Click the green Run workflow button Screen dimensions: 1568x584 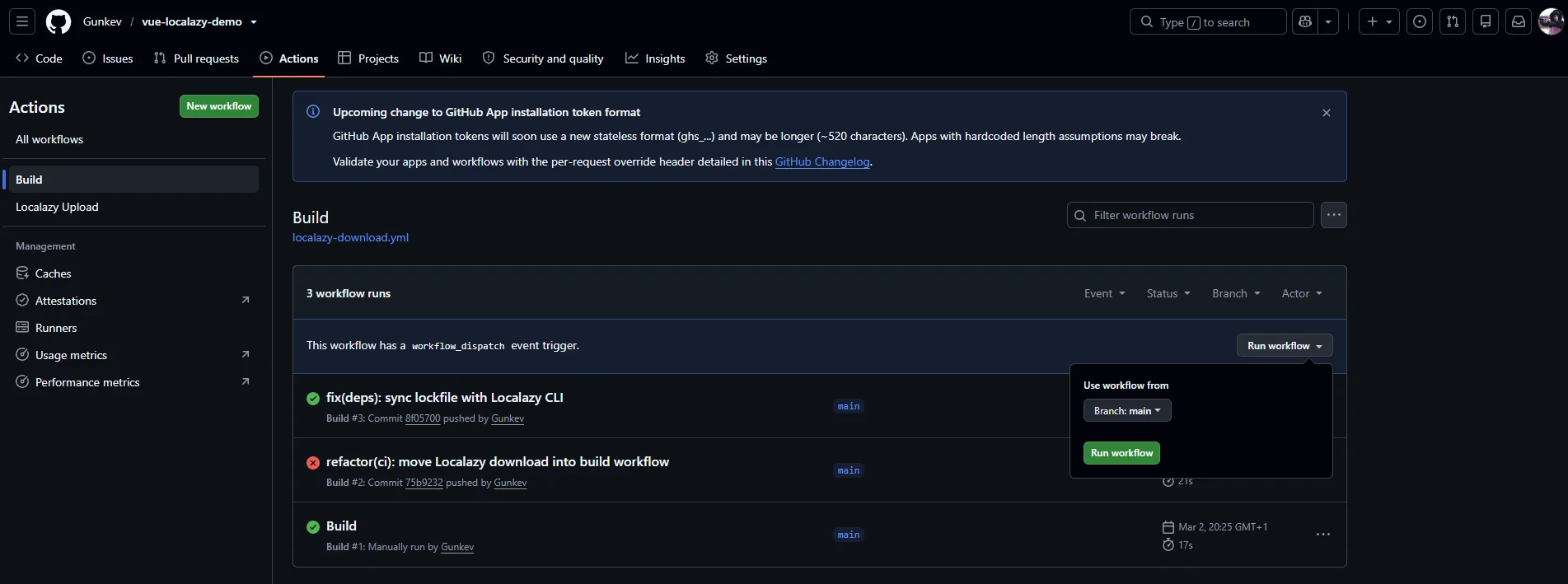click(1121, 453)
